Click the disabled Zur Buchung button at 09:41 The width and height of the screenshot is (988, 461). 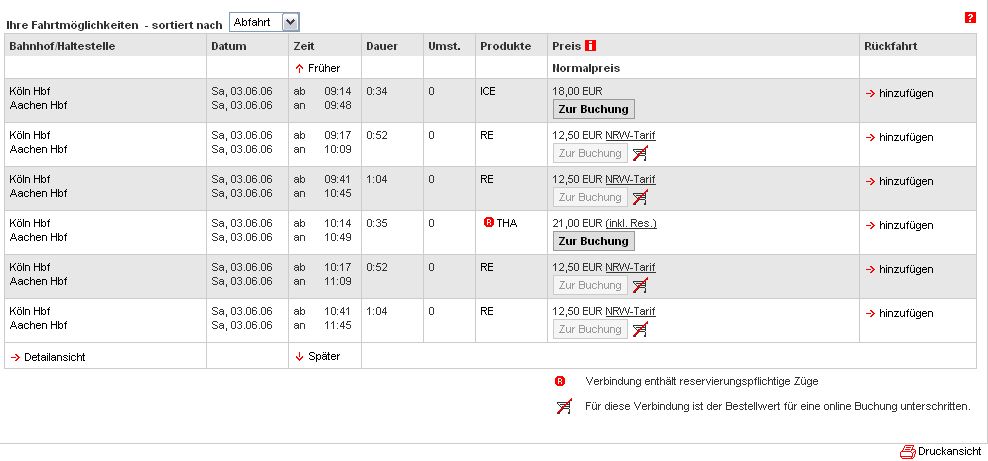point(590,197)
